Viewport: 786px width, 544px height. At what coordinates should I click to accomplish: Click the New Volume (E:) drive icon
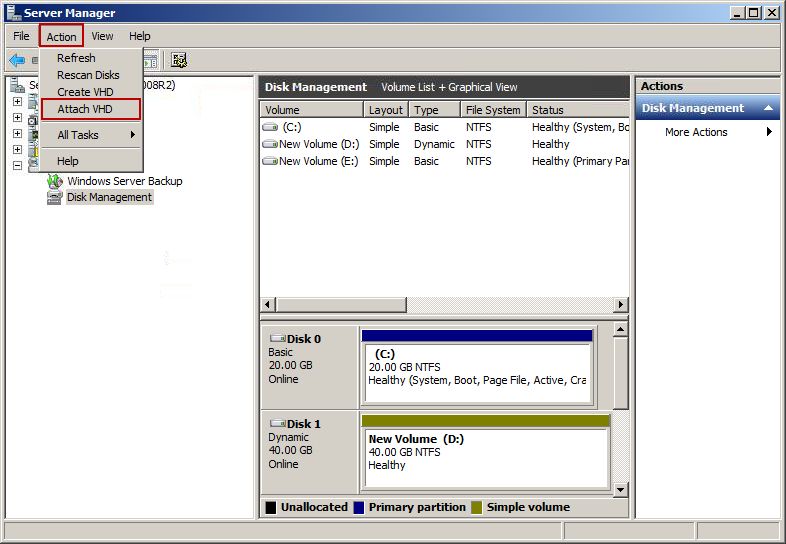(x=270, y=161)
